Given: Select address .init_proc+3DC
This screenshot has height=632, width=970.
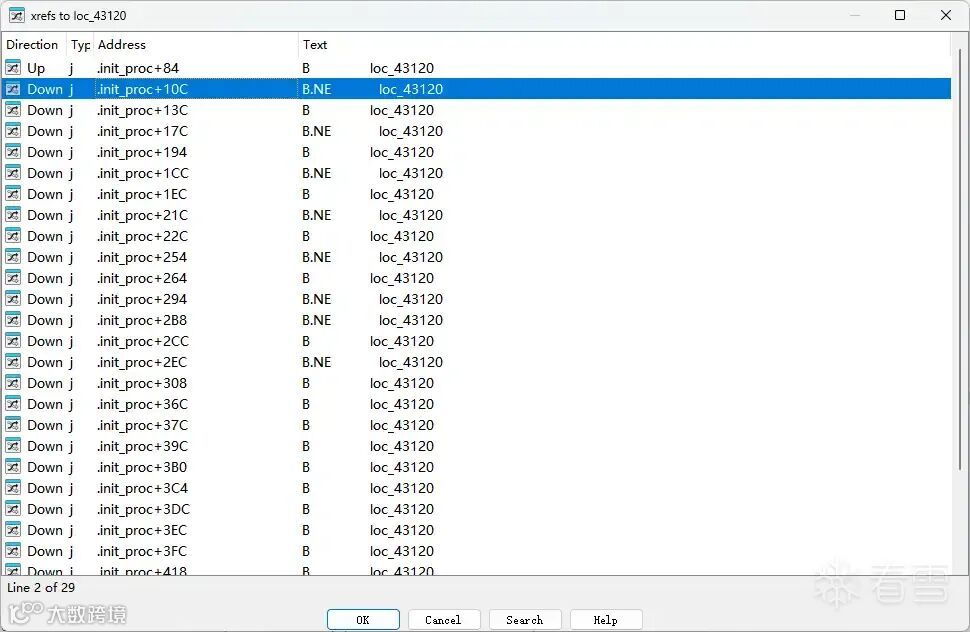Looking at the screenshot, I should (x=143, y=510).
